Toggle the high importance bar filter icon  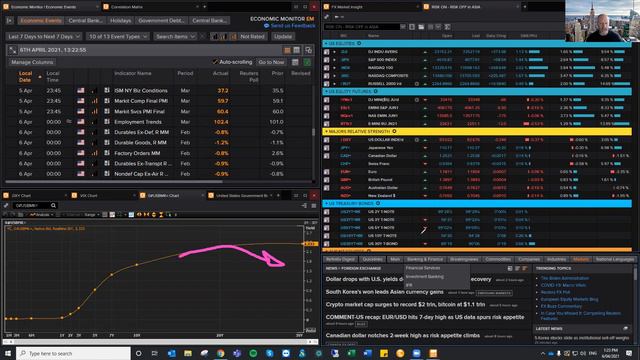click(x=233, y=36)
